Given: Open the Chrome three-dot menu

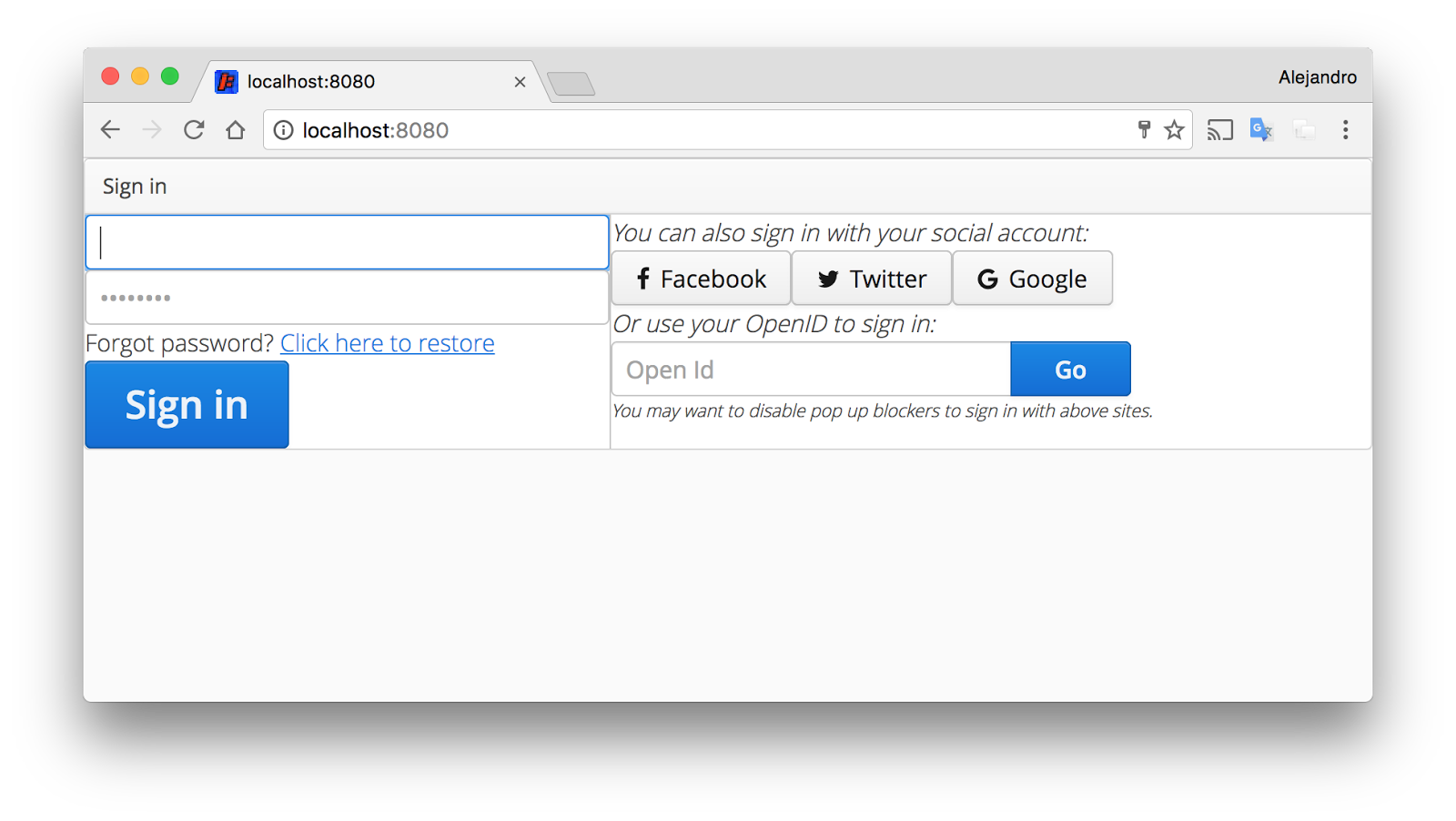Looking at the screenshot, I should pyautogui.click(x=1345, y=130).
